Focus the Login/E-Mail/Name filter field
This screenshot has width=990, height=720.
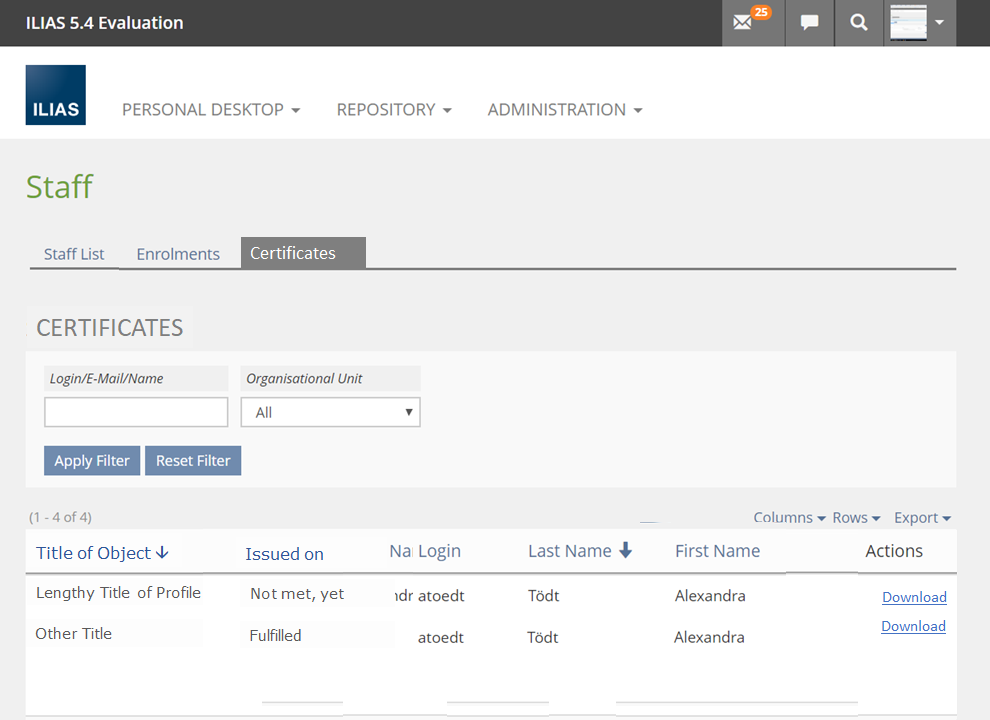tap(136, 412)
